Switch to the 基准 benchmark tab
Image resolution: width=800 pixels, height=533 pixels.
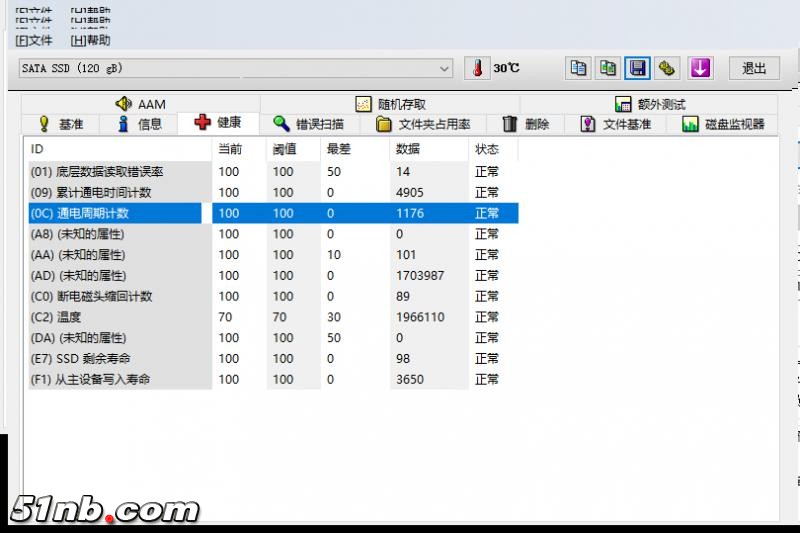[60, 124]
